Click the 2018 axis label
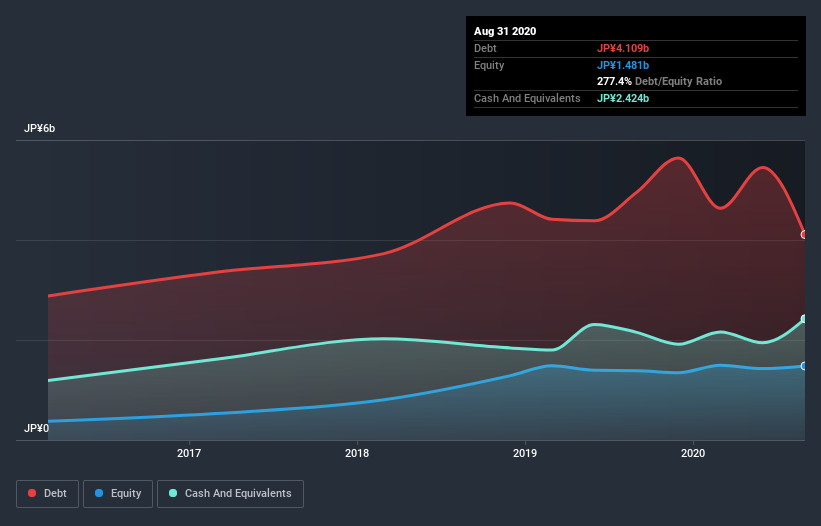This screenshot has width=821, height=526. (x=357, y=453)
